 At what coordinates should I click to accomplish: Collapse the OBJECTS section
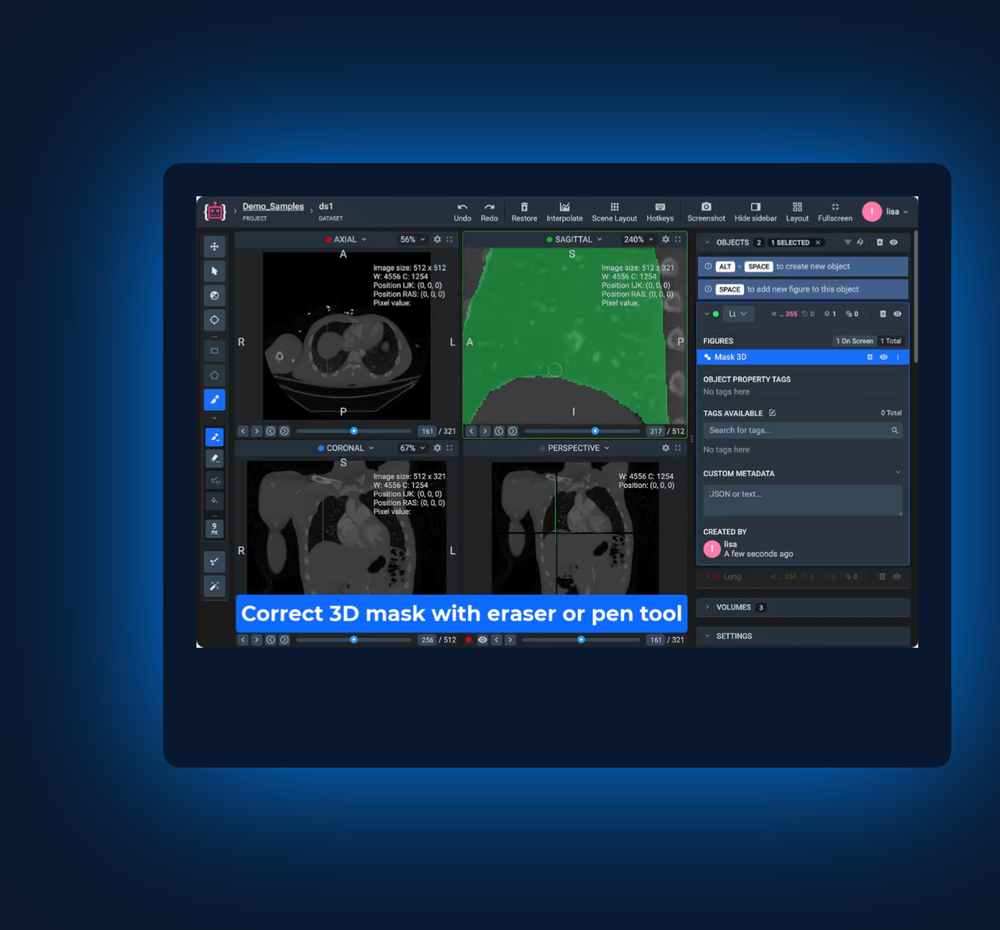click(x=707, y=242)
